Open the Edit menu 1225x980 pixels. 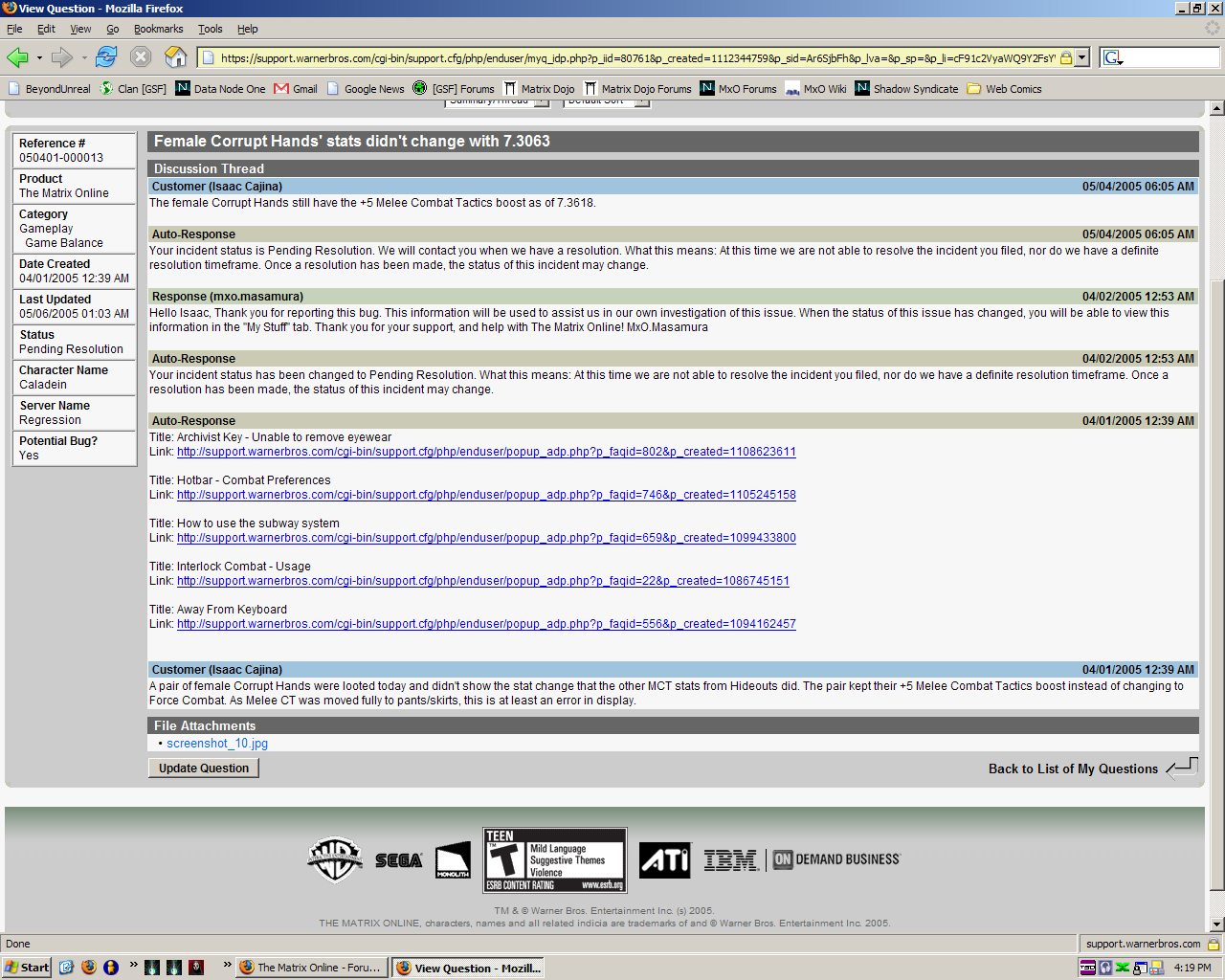pos(46,29)
